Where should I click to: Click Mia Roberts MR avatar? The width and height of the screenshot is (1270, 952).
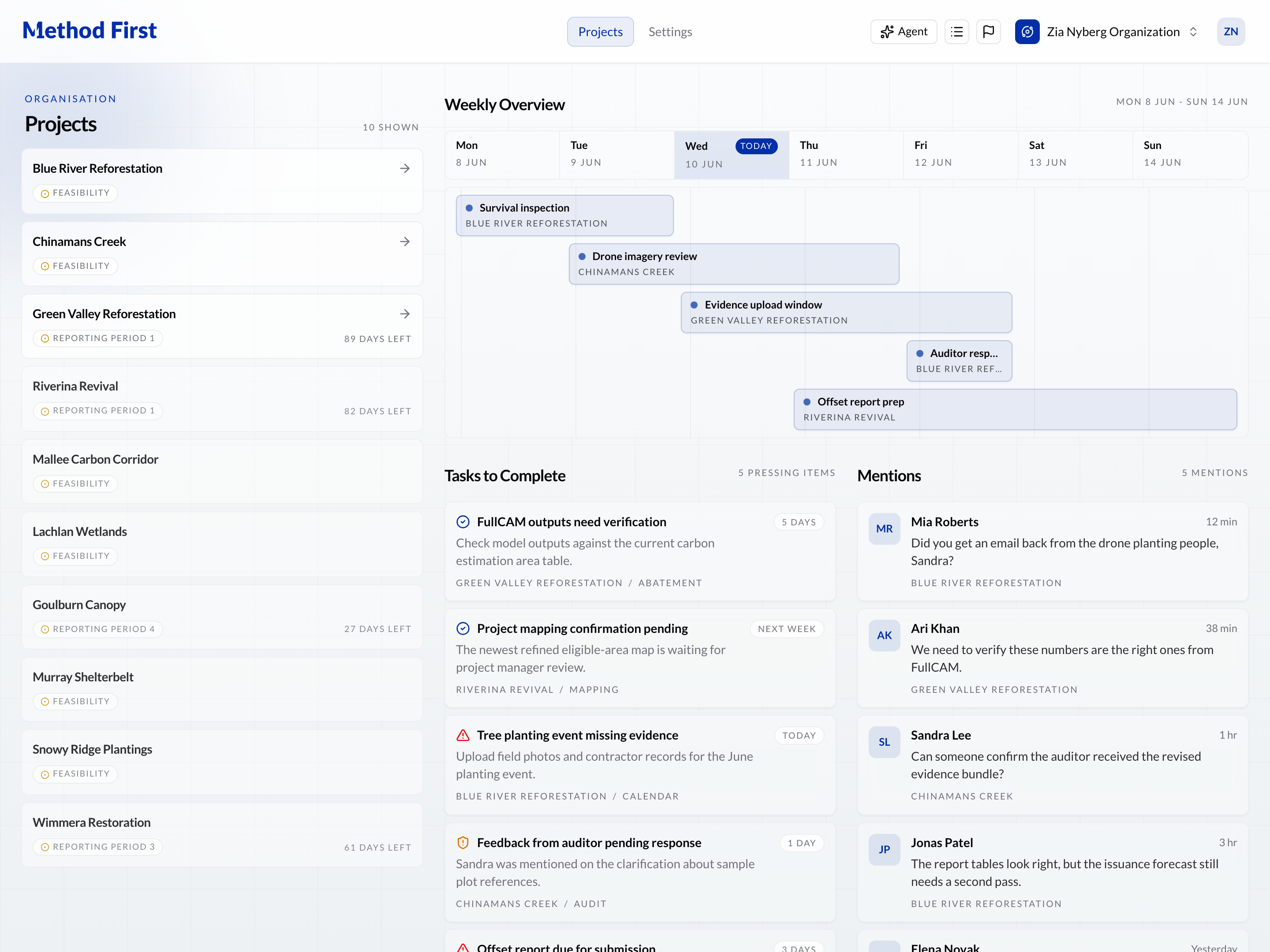click(884, 528)
